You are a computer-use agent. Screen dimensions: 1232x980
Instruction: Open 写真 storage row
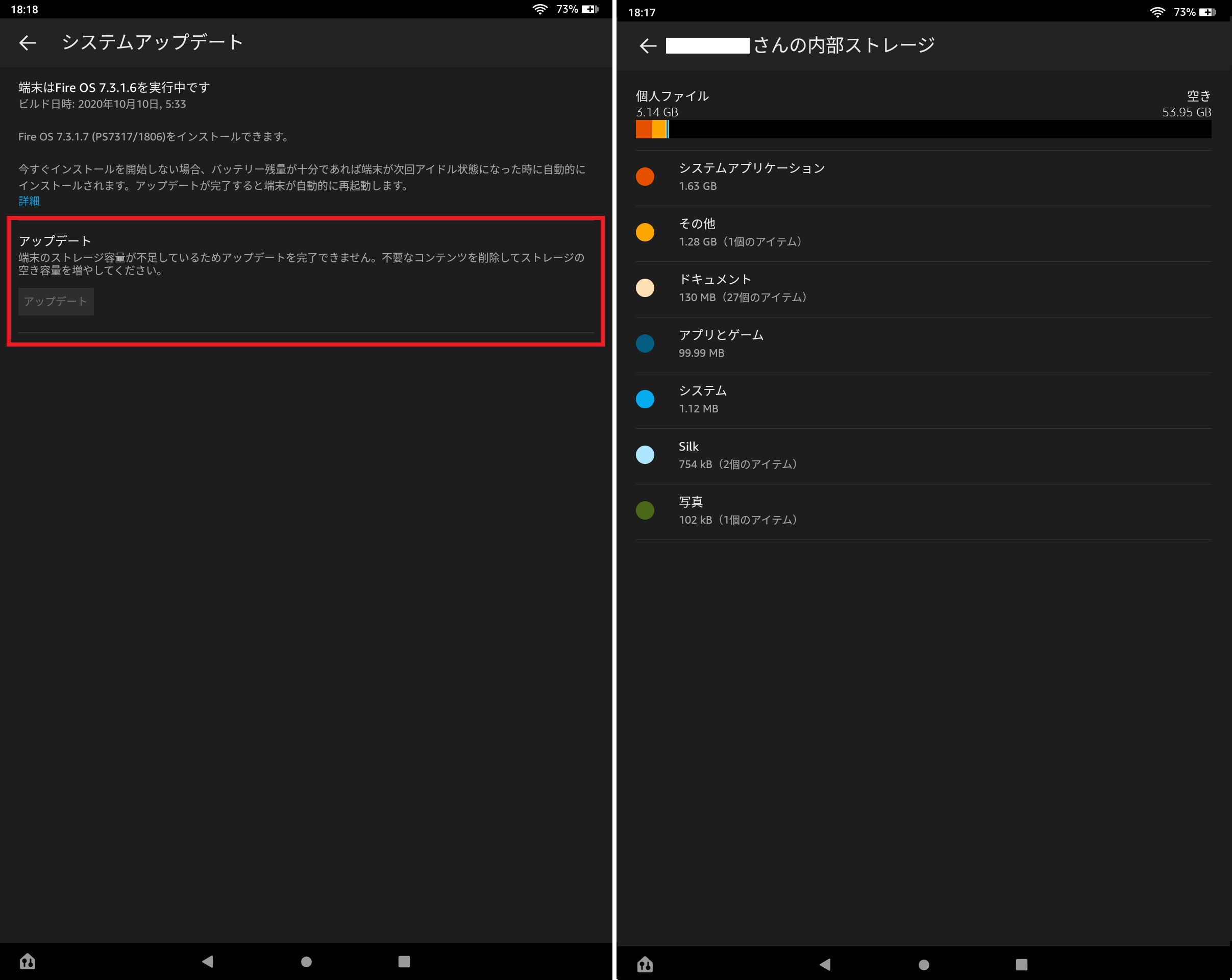[923, 511]
